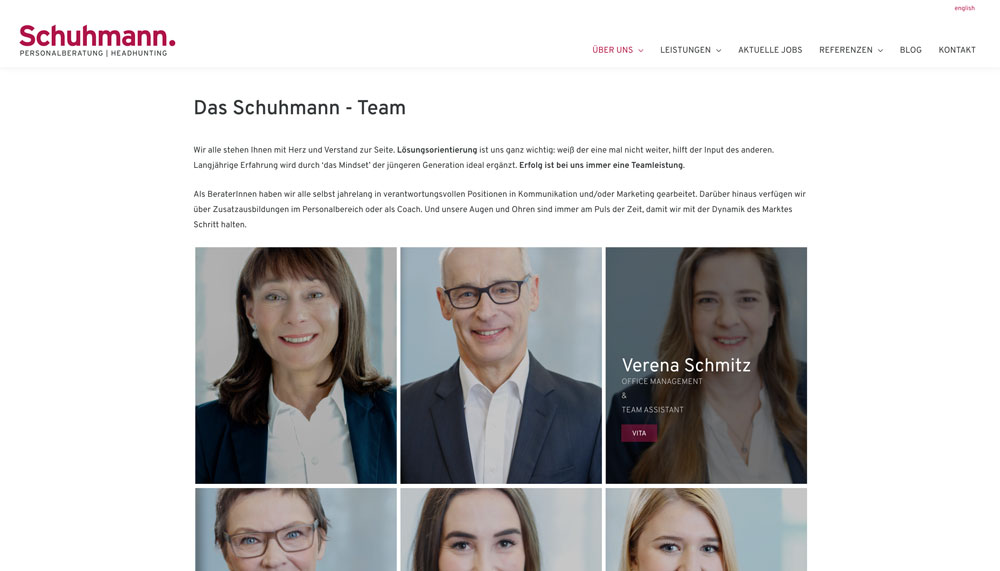
Task: Open the Leistungen menu
Action: coord(685,50)
